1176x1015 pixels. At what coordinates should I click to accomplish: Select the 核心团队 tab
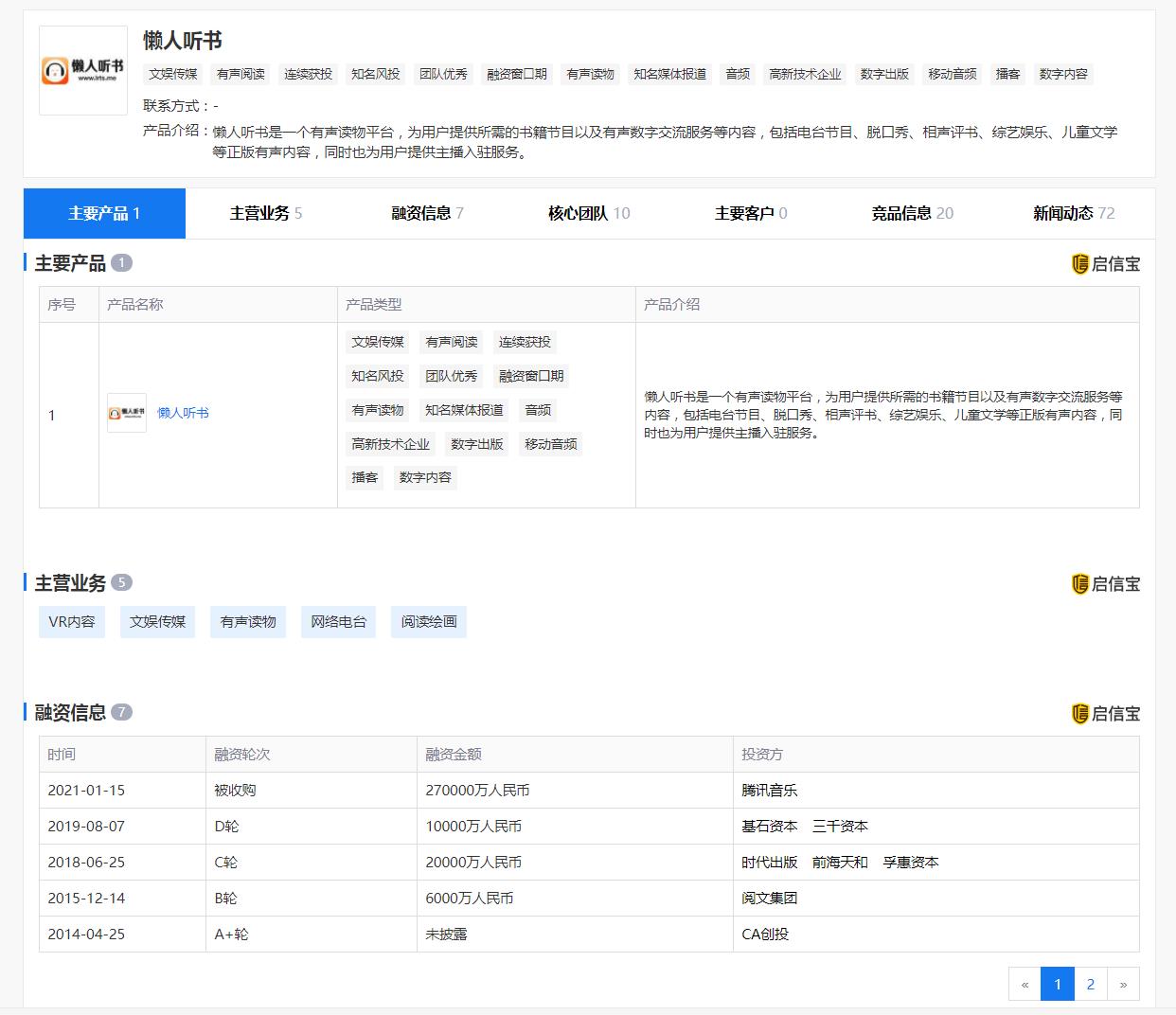(x=588, y=213)
